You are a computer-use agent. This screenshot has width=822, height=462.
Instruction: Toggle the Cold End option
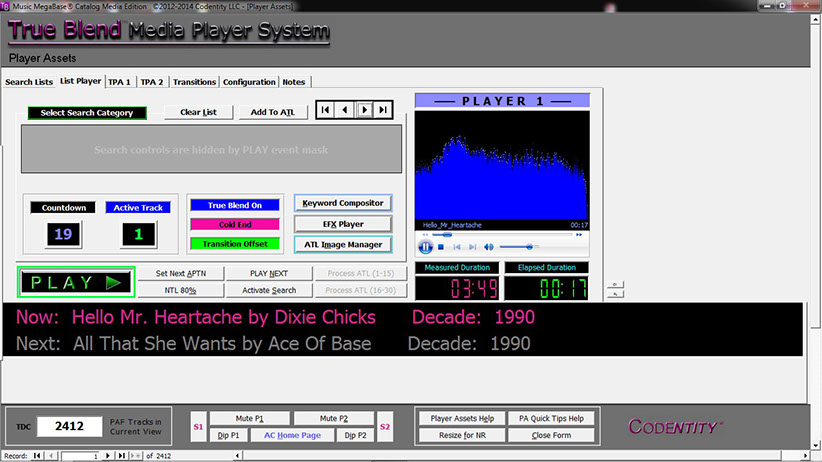(234, 224)
